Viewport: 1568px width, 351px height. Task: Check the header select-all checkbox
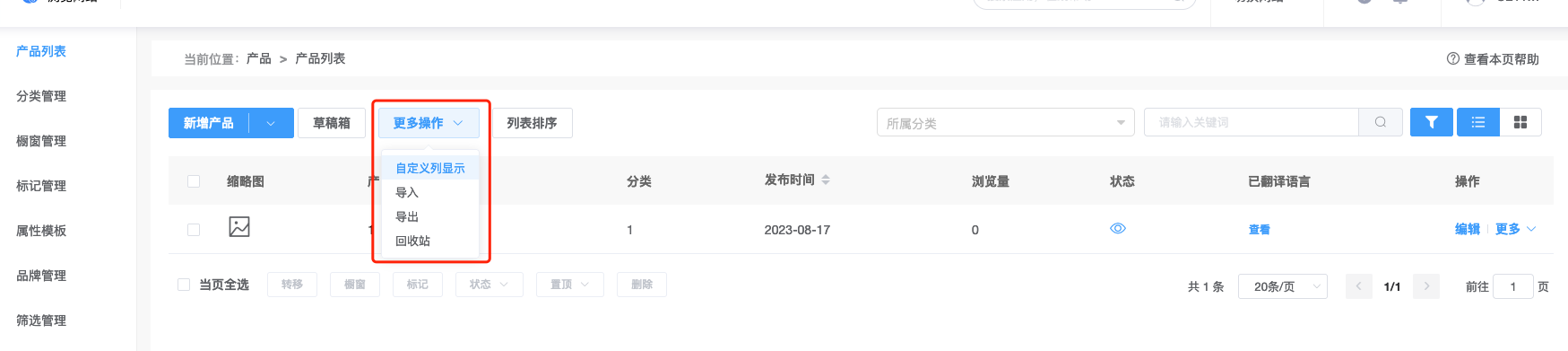click(x=194, y=181)
